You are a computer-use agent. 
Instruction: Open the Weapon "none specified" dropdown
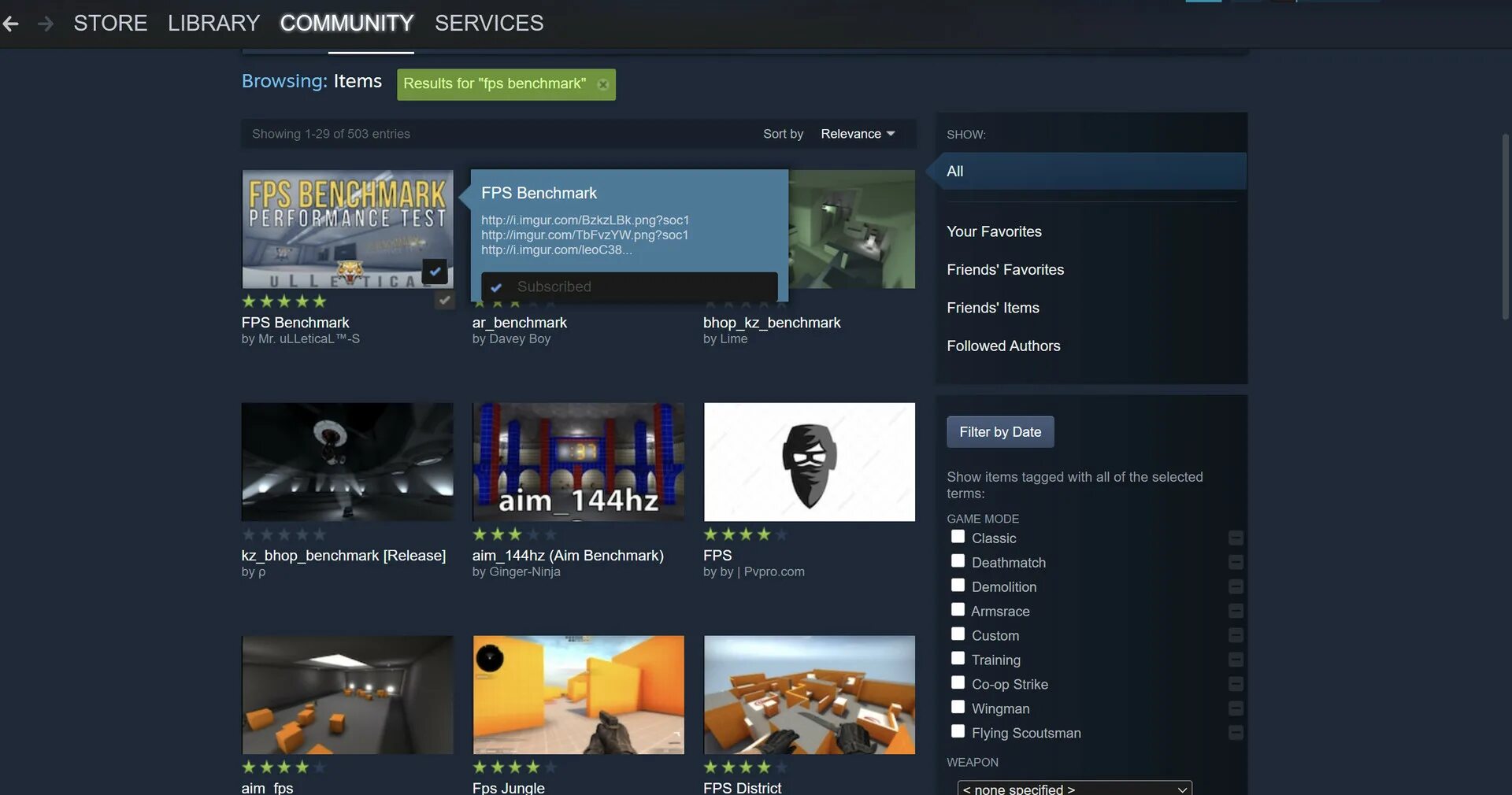[x=1074, y=788]
